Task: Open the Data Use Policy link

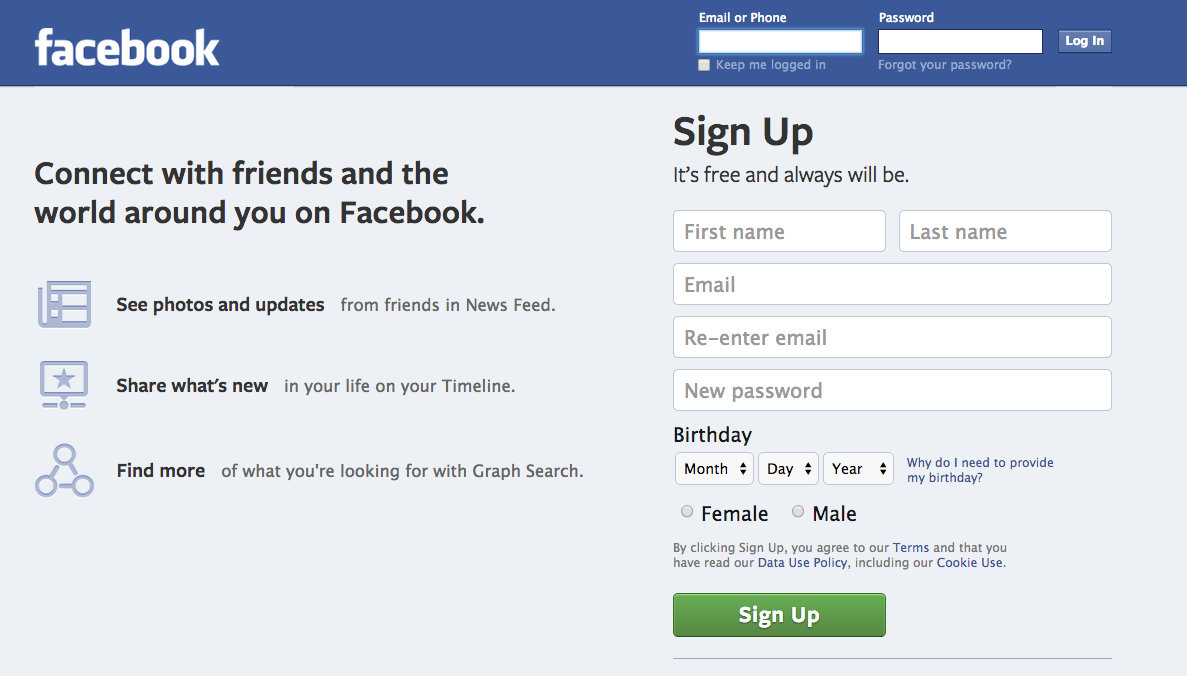Action: tap(802, 563)
